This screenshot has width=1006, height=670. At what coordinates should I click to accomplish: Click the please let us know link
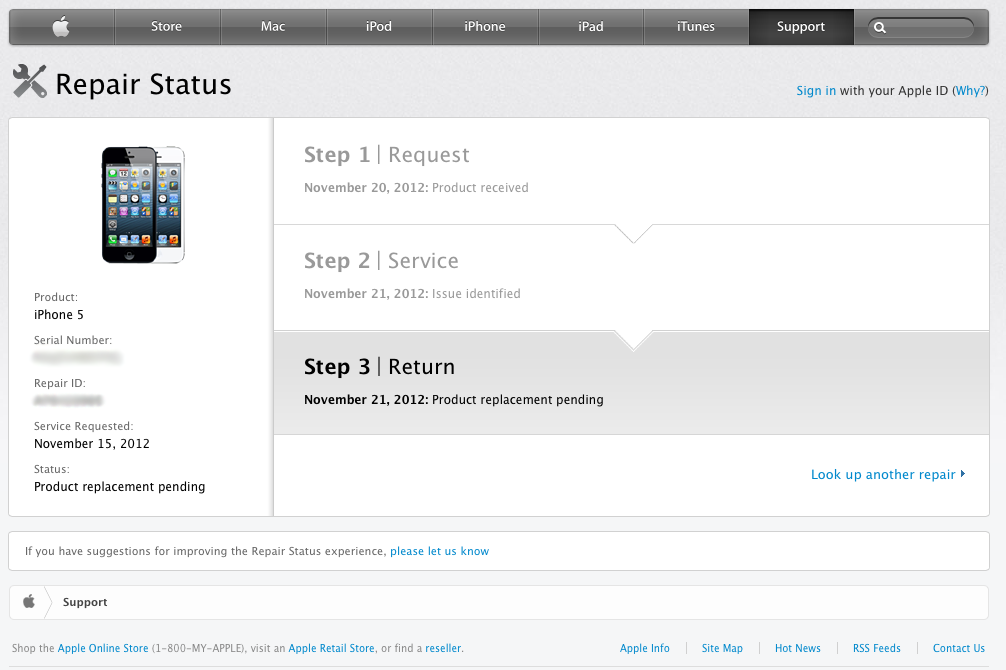(x=439, y=551)
